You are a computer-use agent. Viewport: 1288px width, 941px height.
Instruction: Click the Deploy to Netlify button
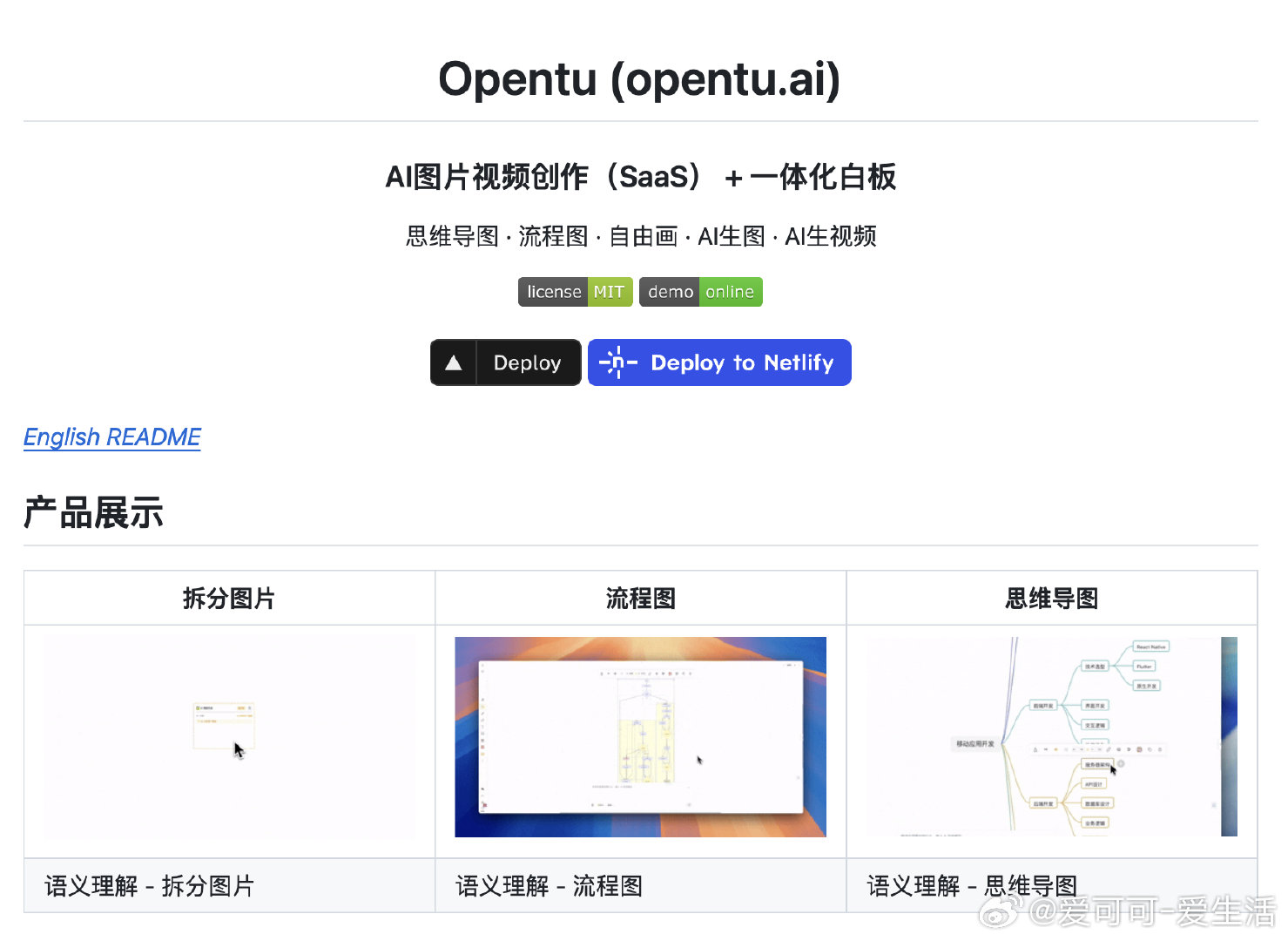pos(719,362)
